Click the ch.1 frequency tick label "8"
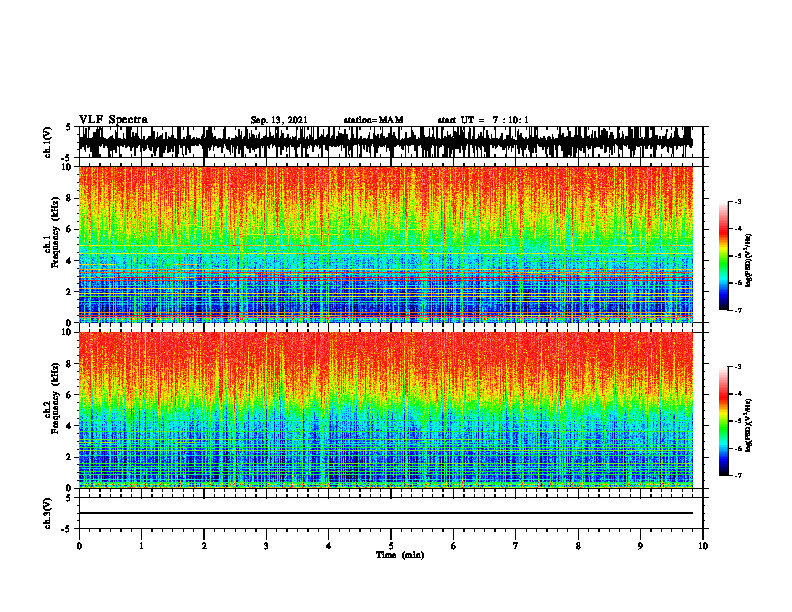This screenshot has height=612, width=792. coord(70,198)
